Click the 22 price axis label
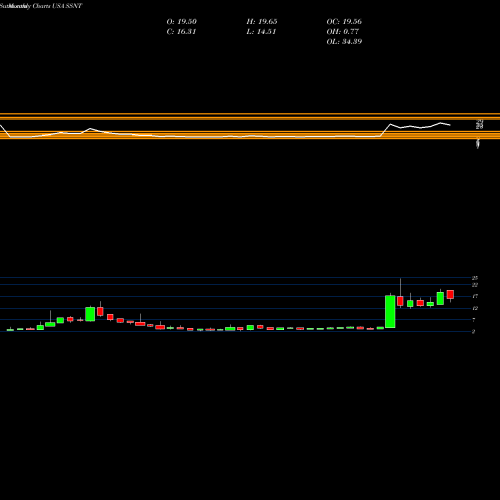Screen dimensions: 500x500 tap(475, 285)
